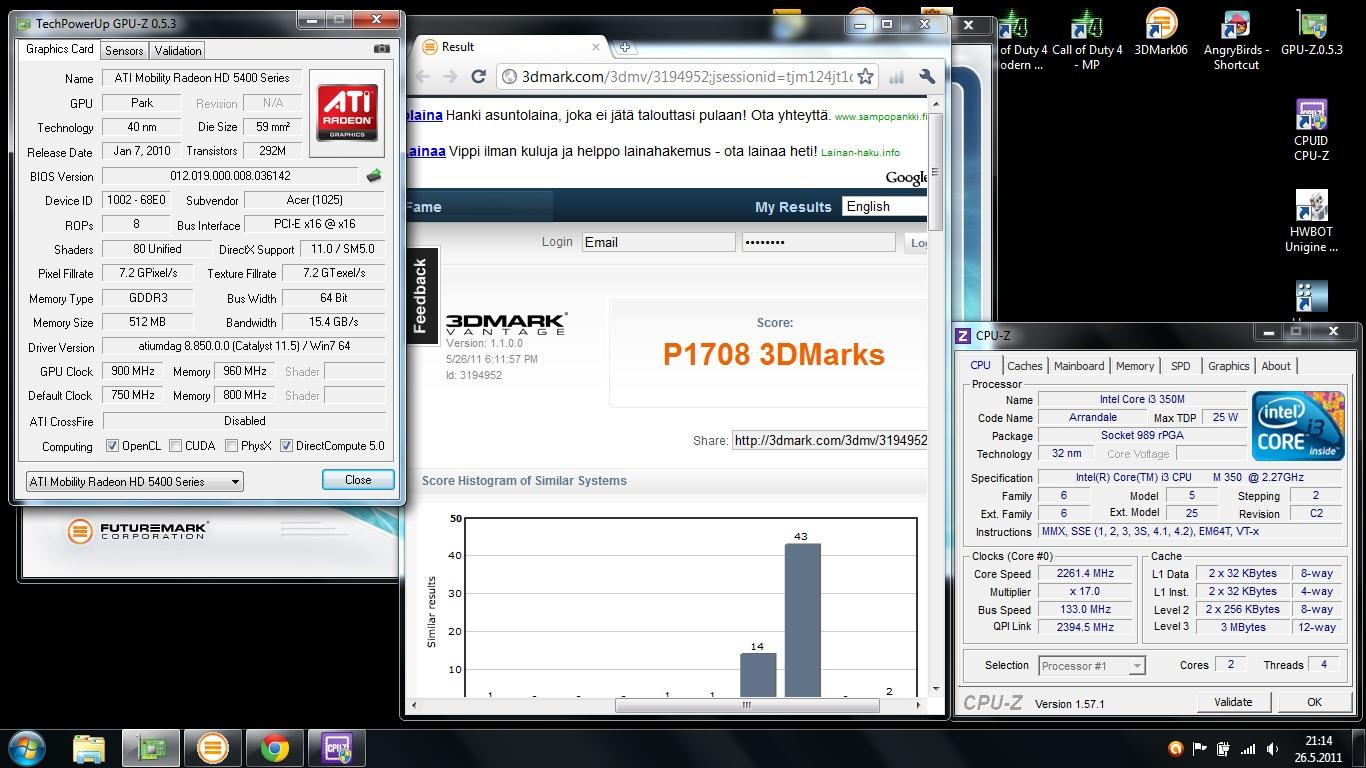Click the Intel Core i3 logo in CPU-Z

pos(1298,426)
